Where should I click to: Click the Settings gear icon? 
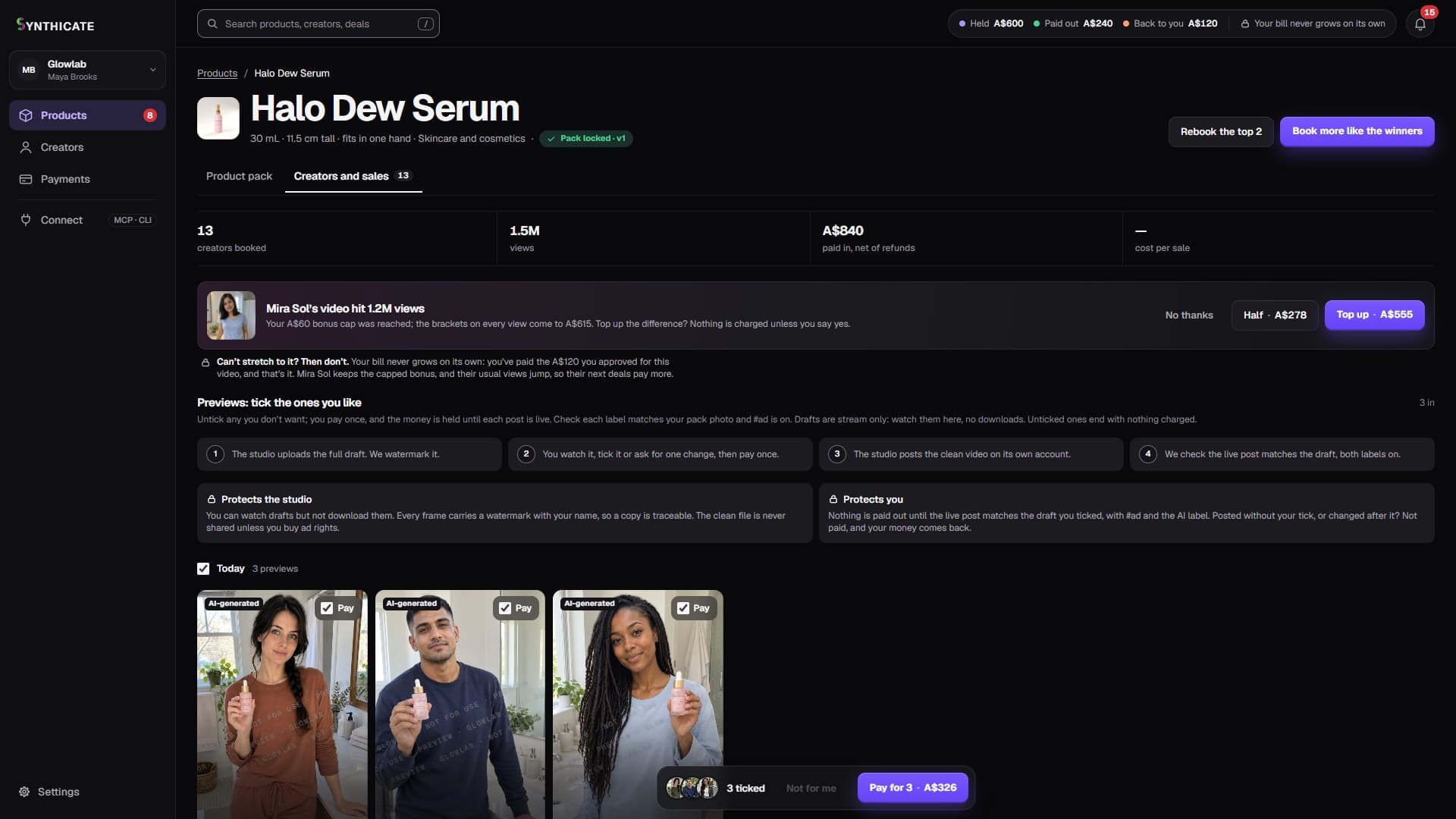tap(24, 792)
